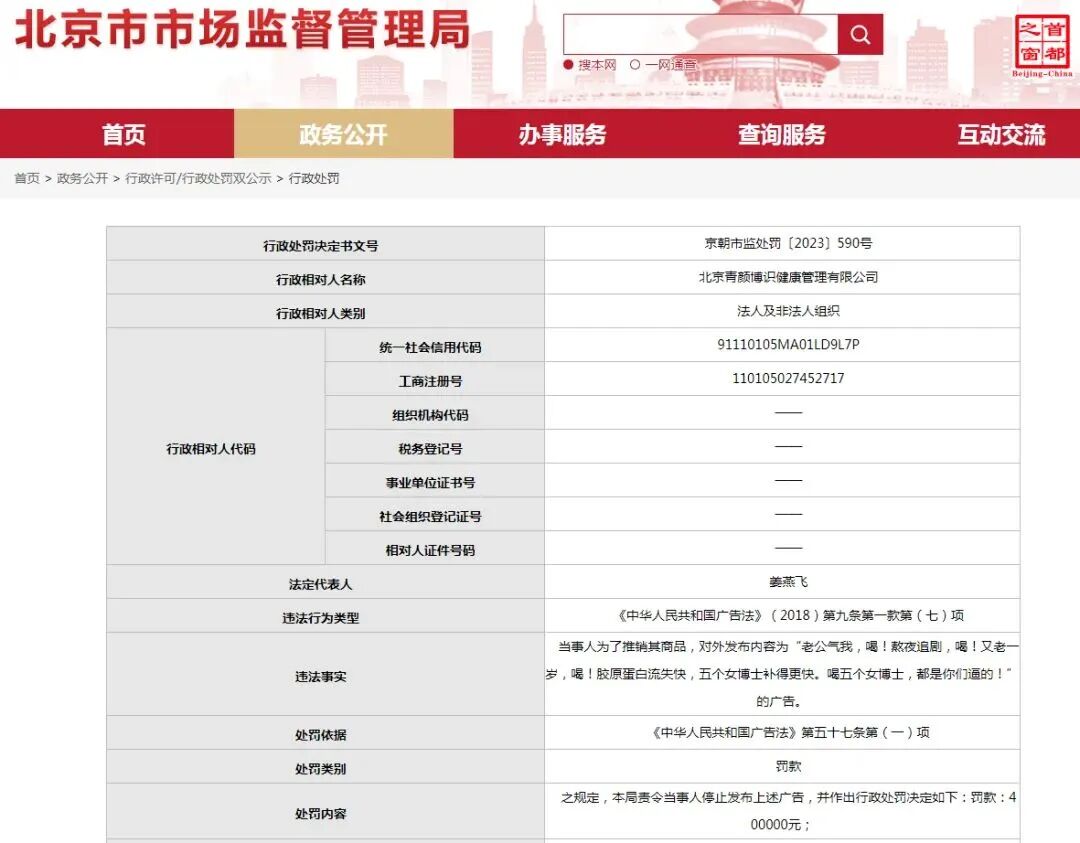Select registration number 110105027452717
1080x843 pixels.
coord(789,378)
